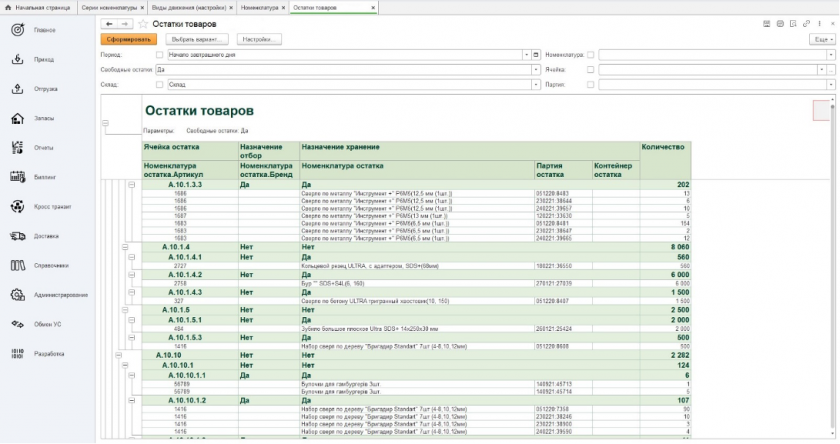Open the Свободные остатки dropdown arrow
The height and width of the screenshot is (444, 840).
tap(536, 70)
